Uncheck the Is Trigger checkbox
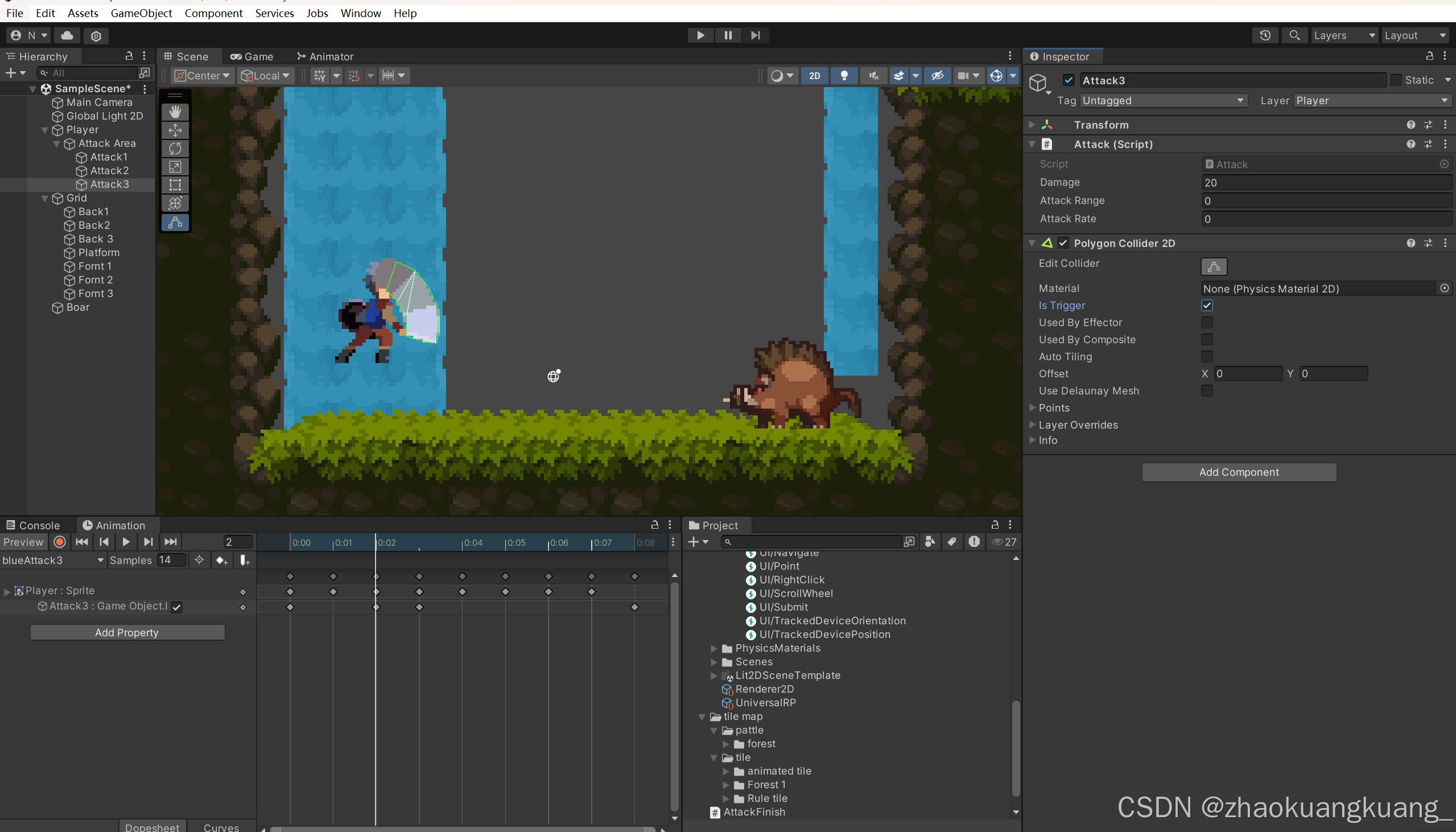 [x=1206, y=306]
